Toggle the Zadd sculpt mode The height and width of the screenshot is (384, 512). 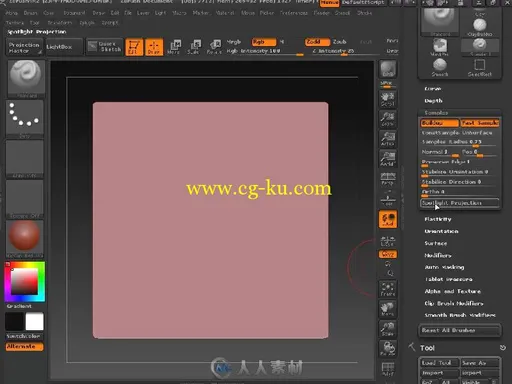tap(317, 42)
